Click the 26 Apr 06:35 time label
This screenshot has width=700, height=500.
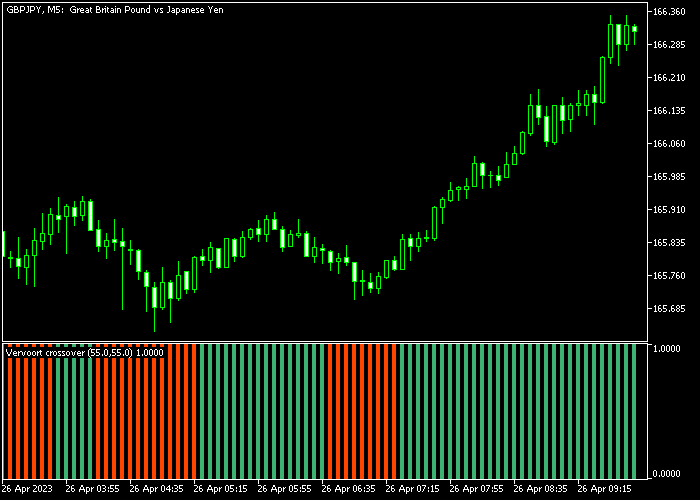(349, 488)
